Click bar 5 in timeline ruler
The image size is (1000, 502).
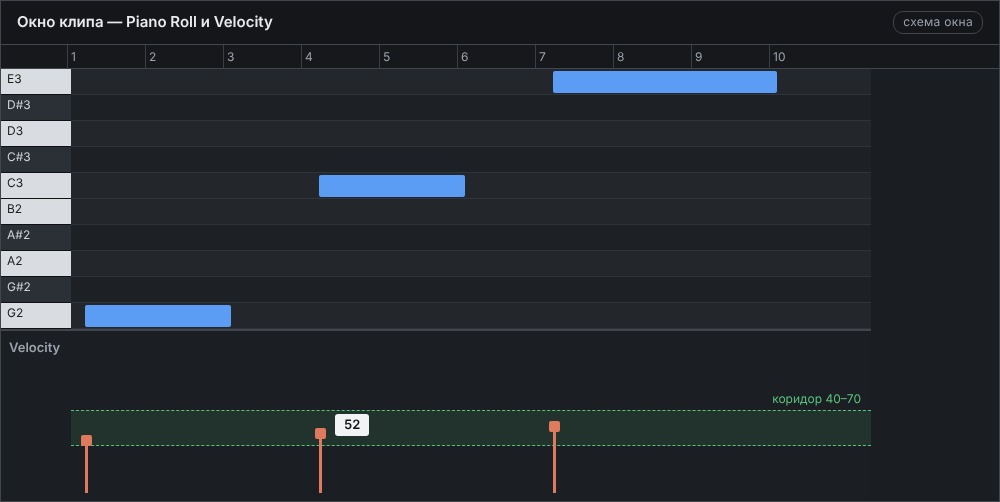pos(418,57)
